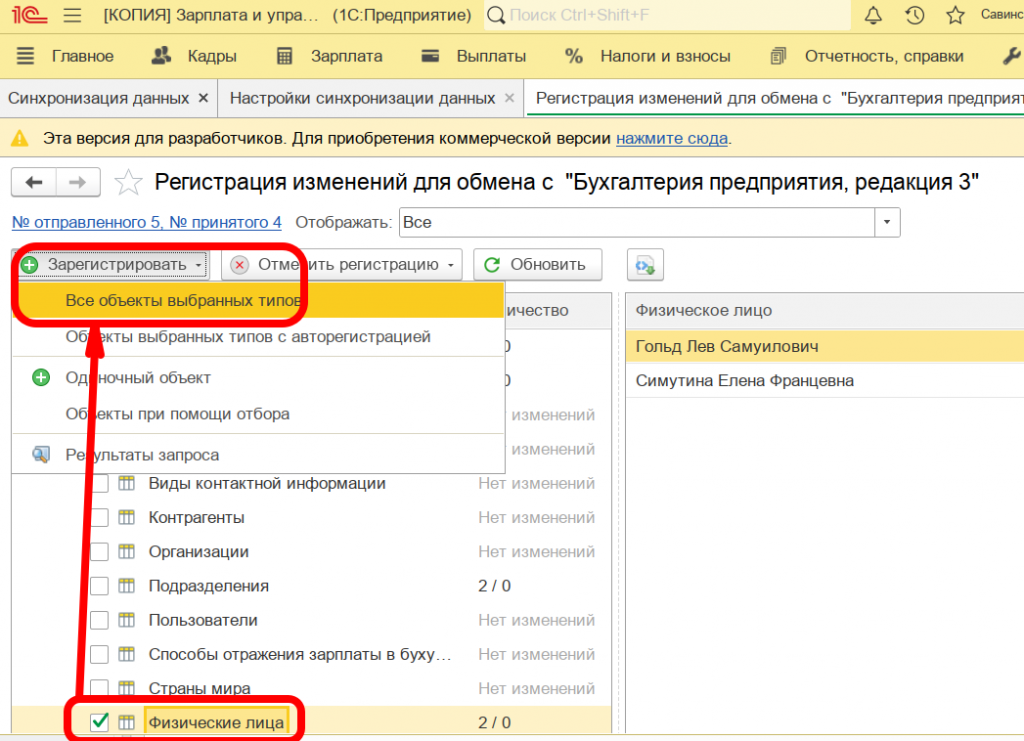This screenshot has width=1024, height=741.
Task: Select the Пользователи tree row
Action: [312, 620]
